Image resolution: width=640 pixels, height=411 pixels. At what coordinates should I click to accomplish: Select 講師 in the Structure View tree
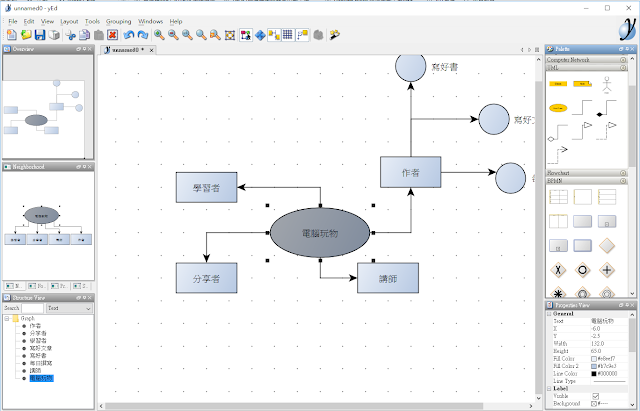35,370
